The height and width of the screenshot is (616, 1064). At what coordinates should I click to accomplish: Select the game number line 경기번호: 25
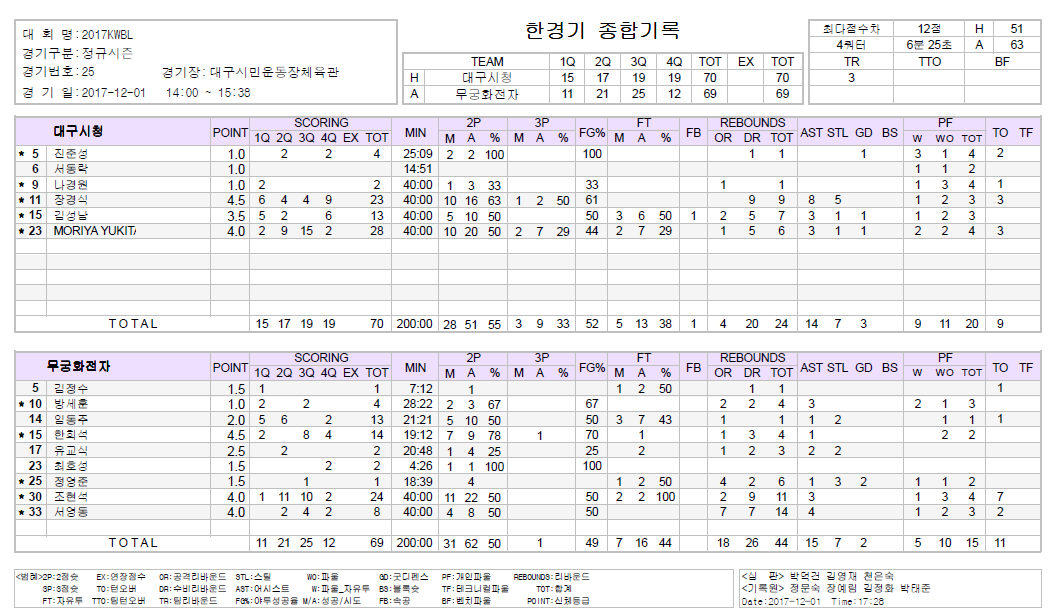pyautogui.click(x=58, y=72)
